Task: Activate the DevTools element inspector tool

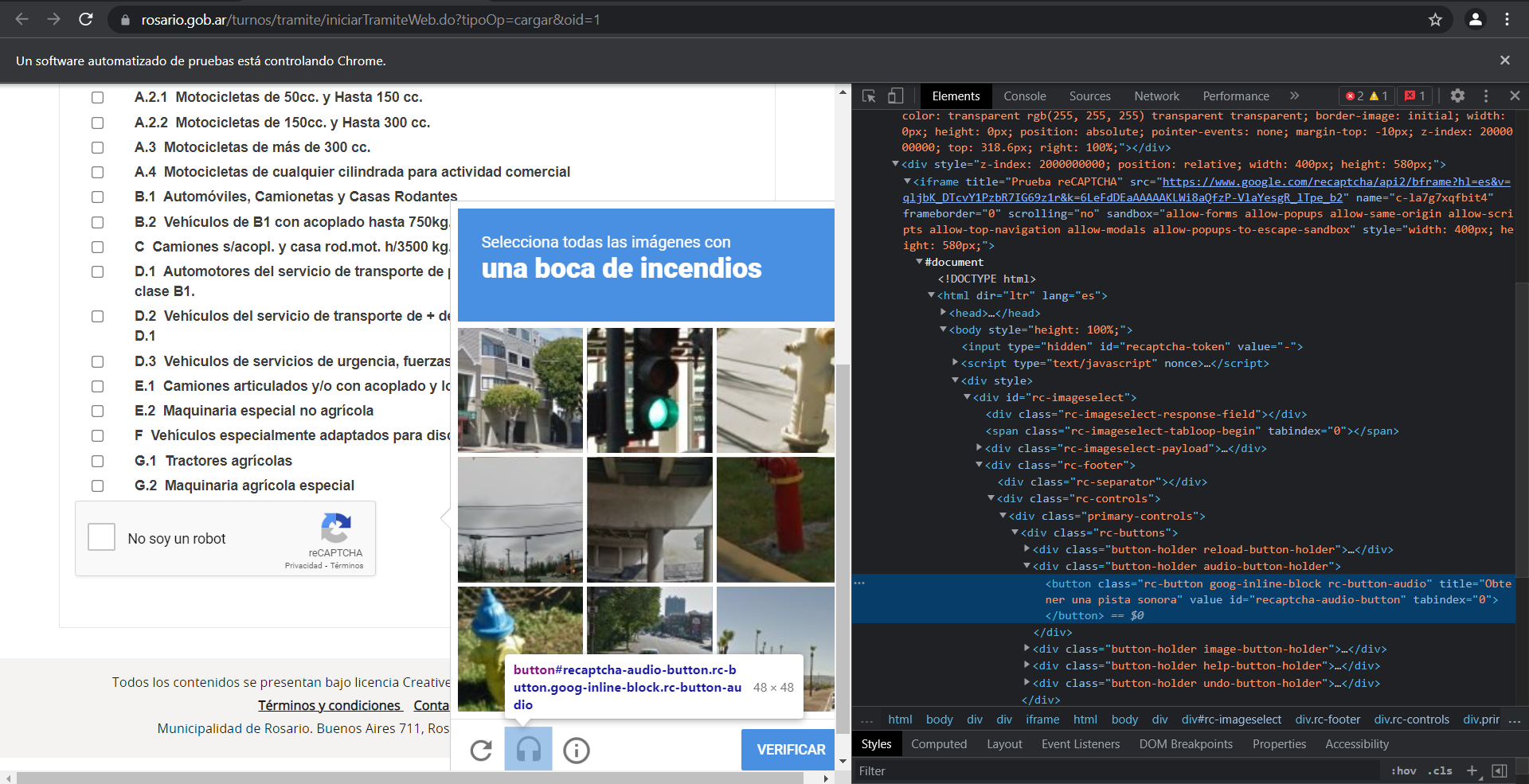Action: click(869, 96)
